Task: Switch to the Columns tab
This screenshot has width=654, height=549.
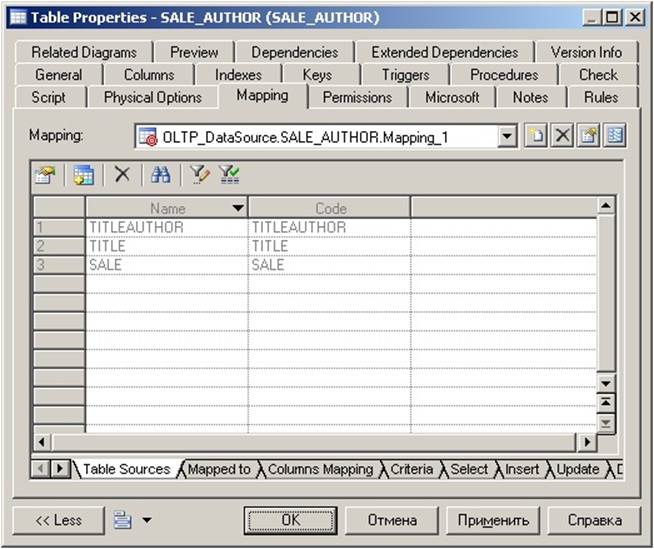Action: tap(149, 75)
